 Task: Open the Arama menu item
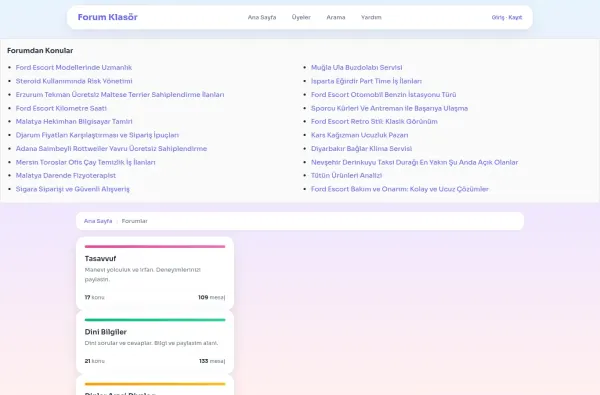pyautogui.click(x=336, y=17)
